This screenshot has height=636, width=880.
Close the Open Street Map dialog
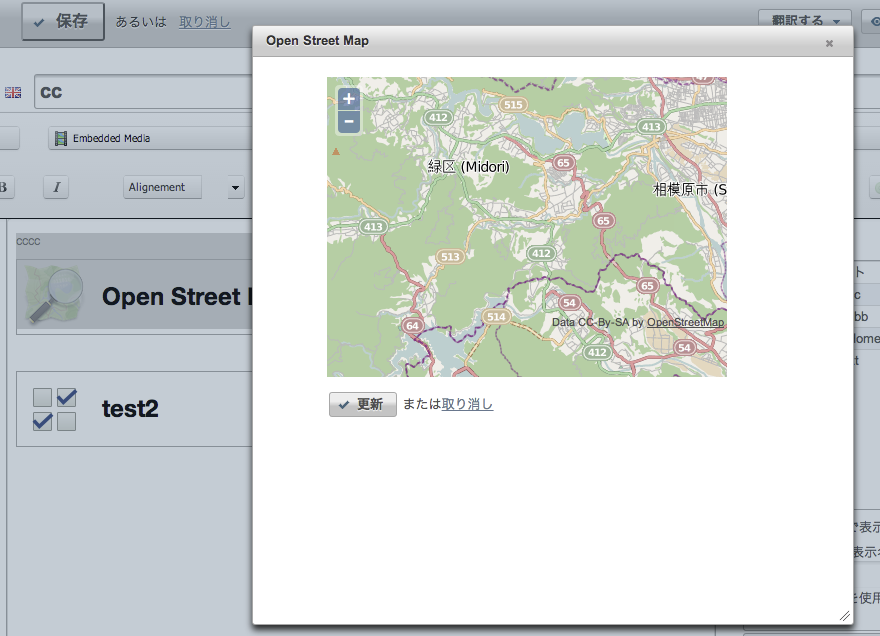click(829, 43)
